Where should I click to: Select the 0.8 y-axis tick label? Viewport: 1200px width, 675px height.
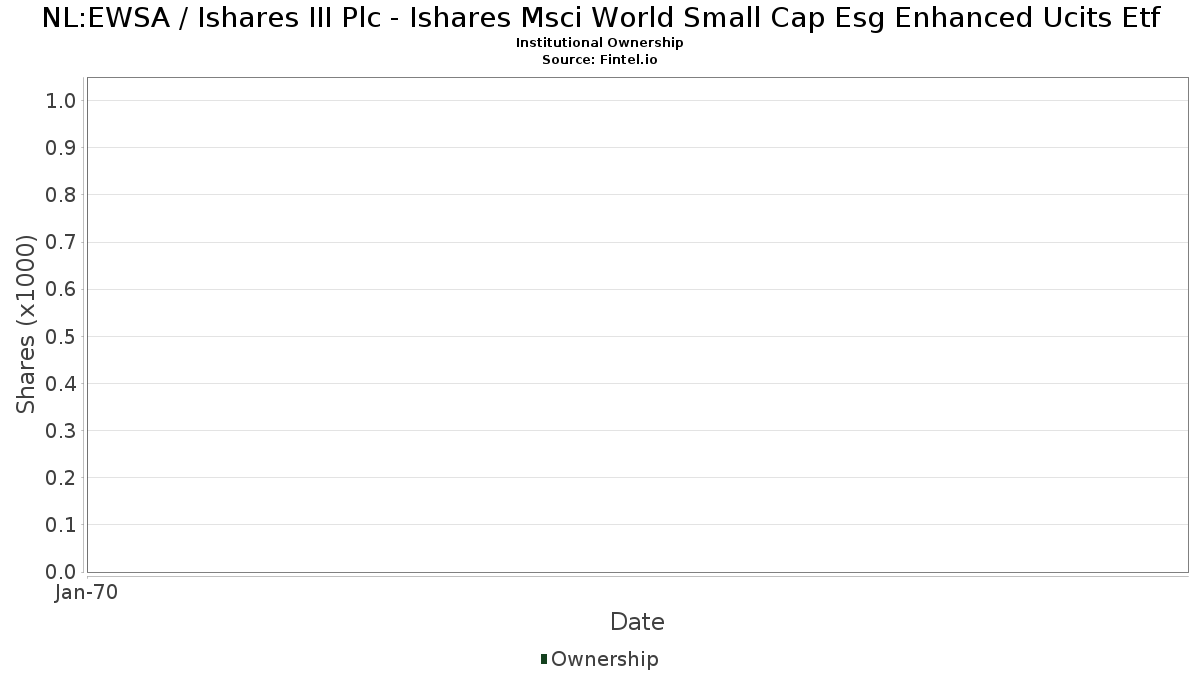point(61,195)
